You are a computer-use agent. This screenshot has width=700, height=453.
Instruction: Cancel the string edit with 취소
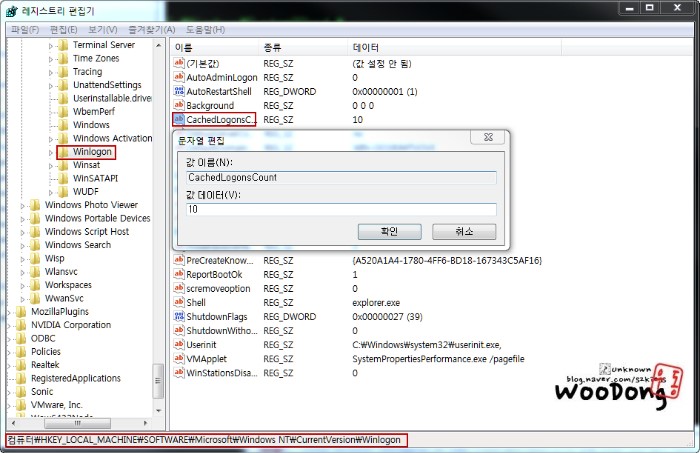click(464, 231)
